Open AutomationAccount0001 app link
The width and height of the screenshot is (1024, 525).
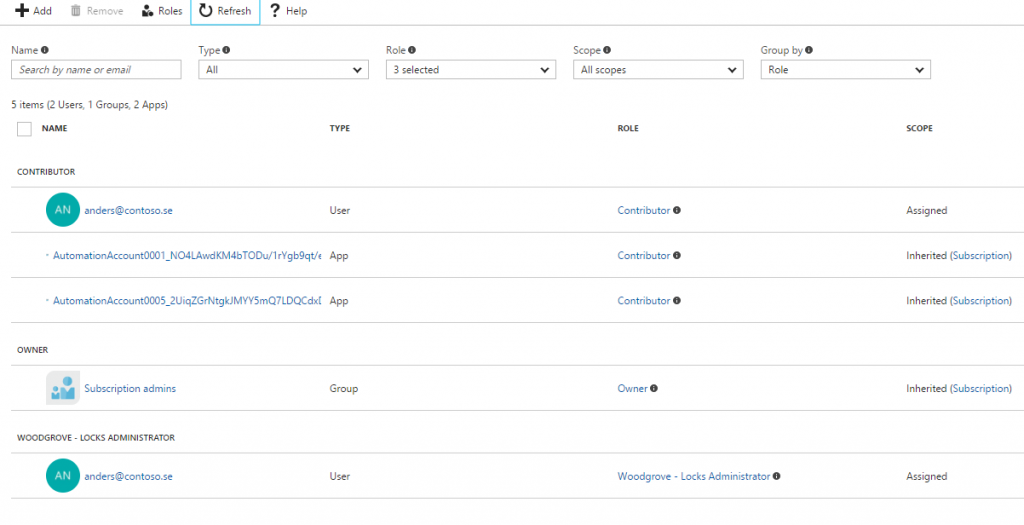(187, 255)
